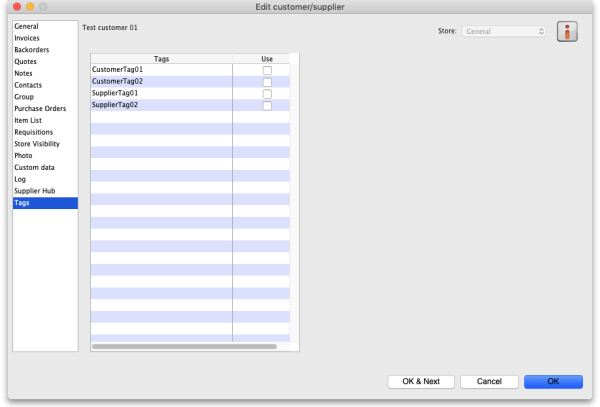Enable the CustomerTag02 Use checkbox
Screen dimensions: 600x407
click(x=267, y=82)
